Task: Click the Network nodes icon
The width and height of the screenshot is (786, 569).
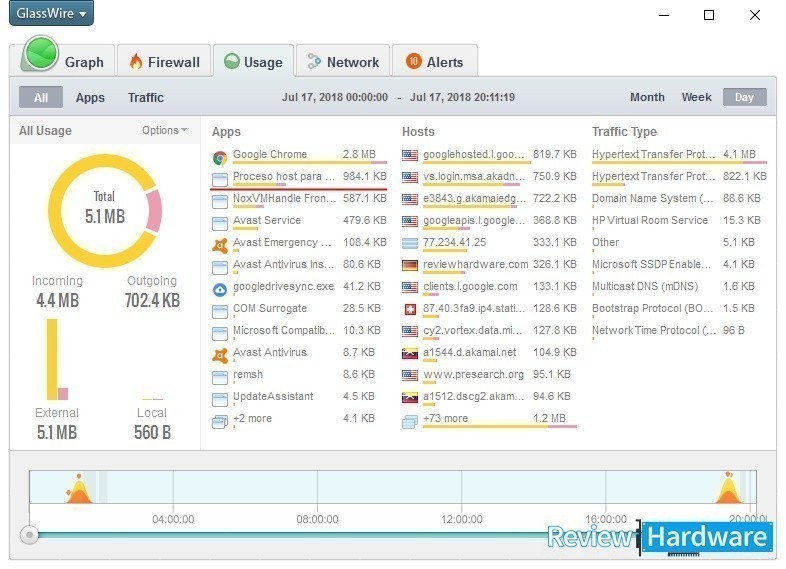Action: pos(314,61)
